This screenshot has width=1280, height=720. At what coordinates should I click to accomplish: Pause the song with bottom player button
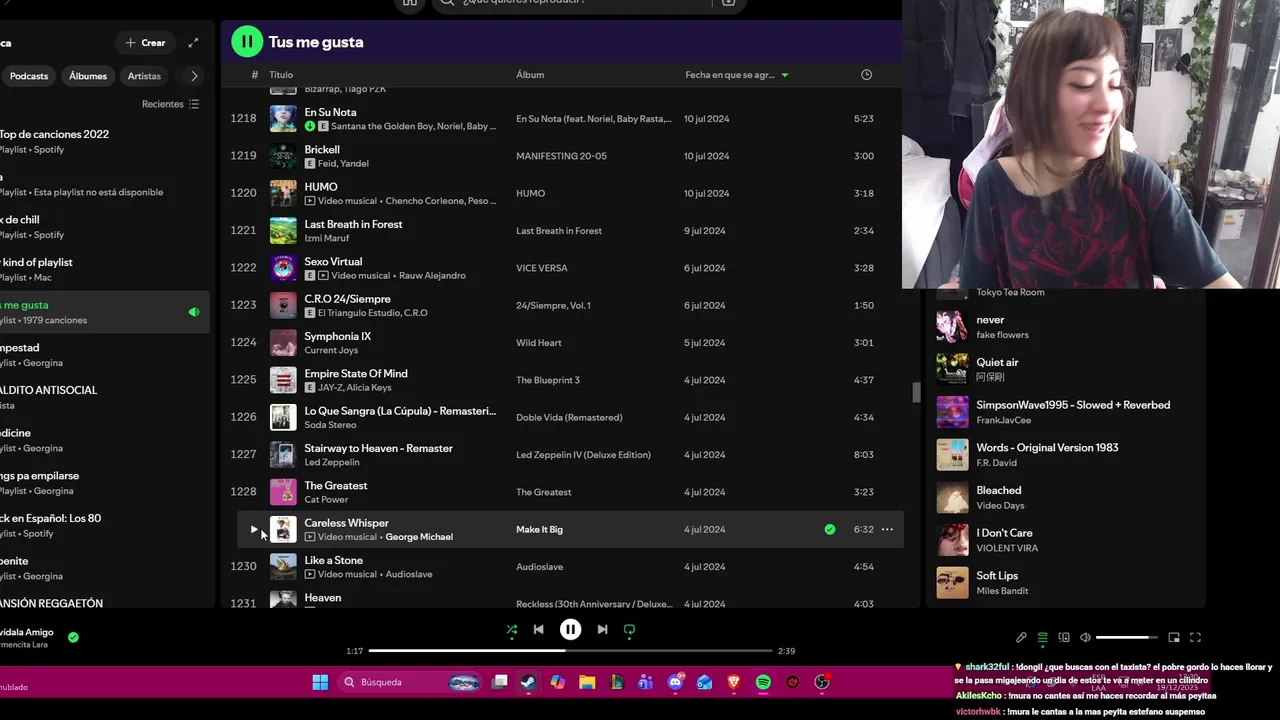570,630
